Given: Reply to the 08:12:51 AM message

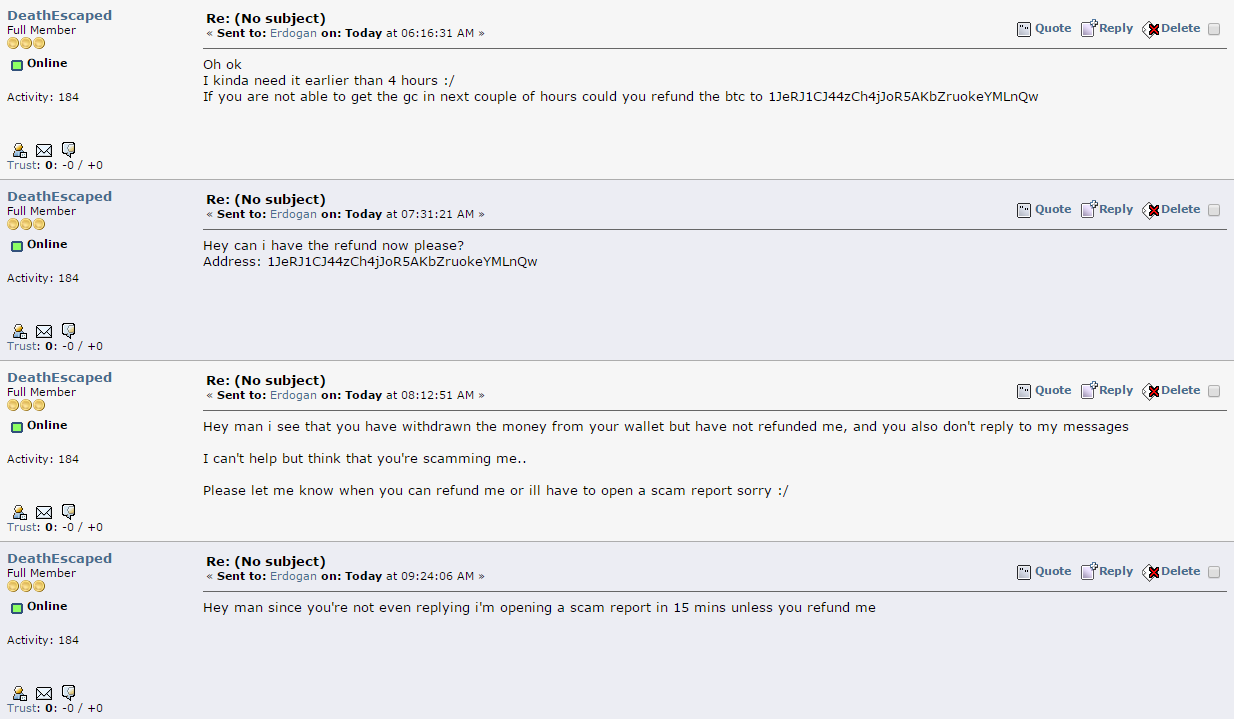Looking at the screenshot, I should tap(1107, 391).
